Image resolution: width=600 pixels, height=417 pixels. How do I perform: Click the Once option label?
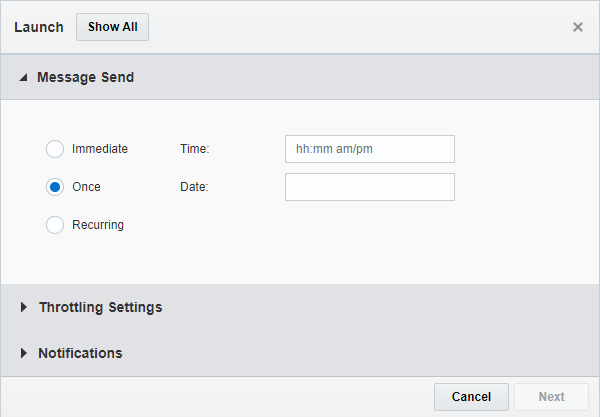[86, 187]
